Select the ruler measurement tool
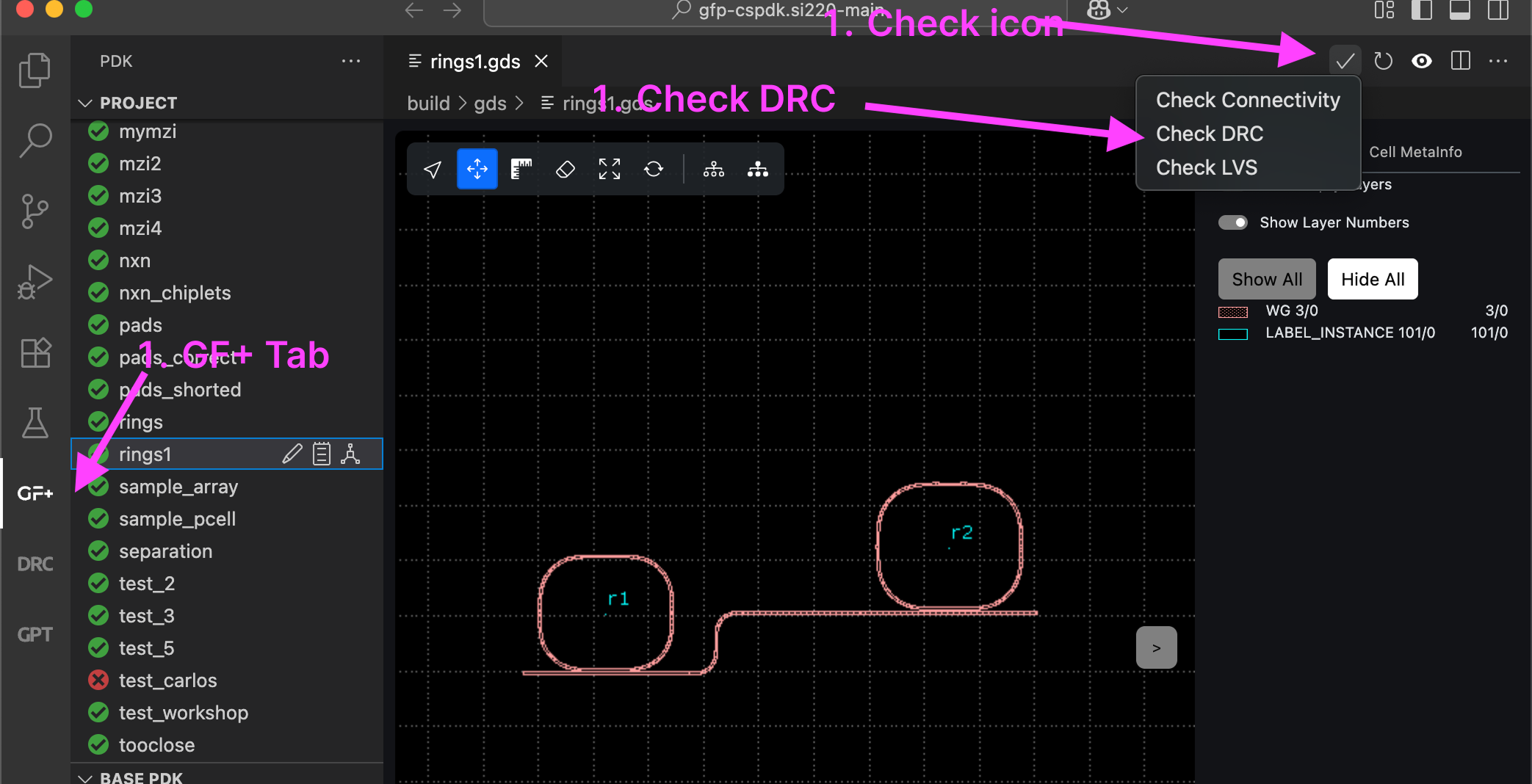Viewport: 1532px width, 784px height. pos(521,170)
